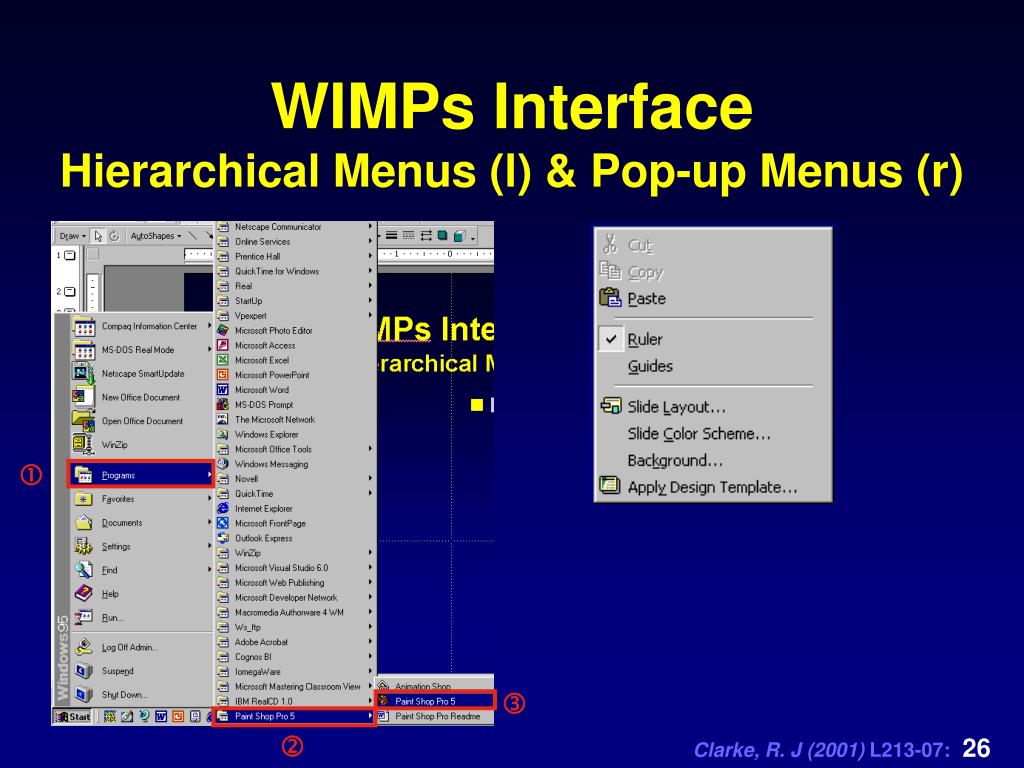Viewport: 1024px width, 768px height.
Task: Click Microsoft Visual Studio 6.0 group
Action: click(x=295, y=568)
